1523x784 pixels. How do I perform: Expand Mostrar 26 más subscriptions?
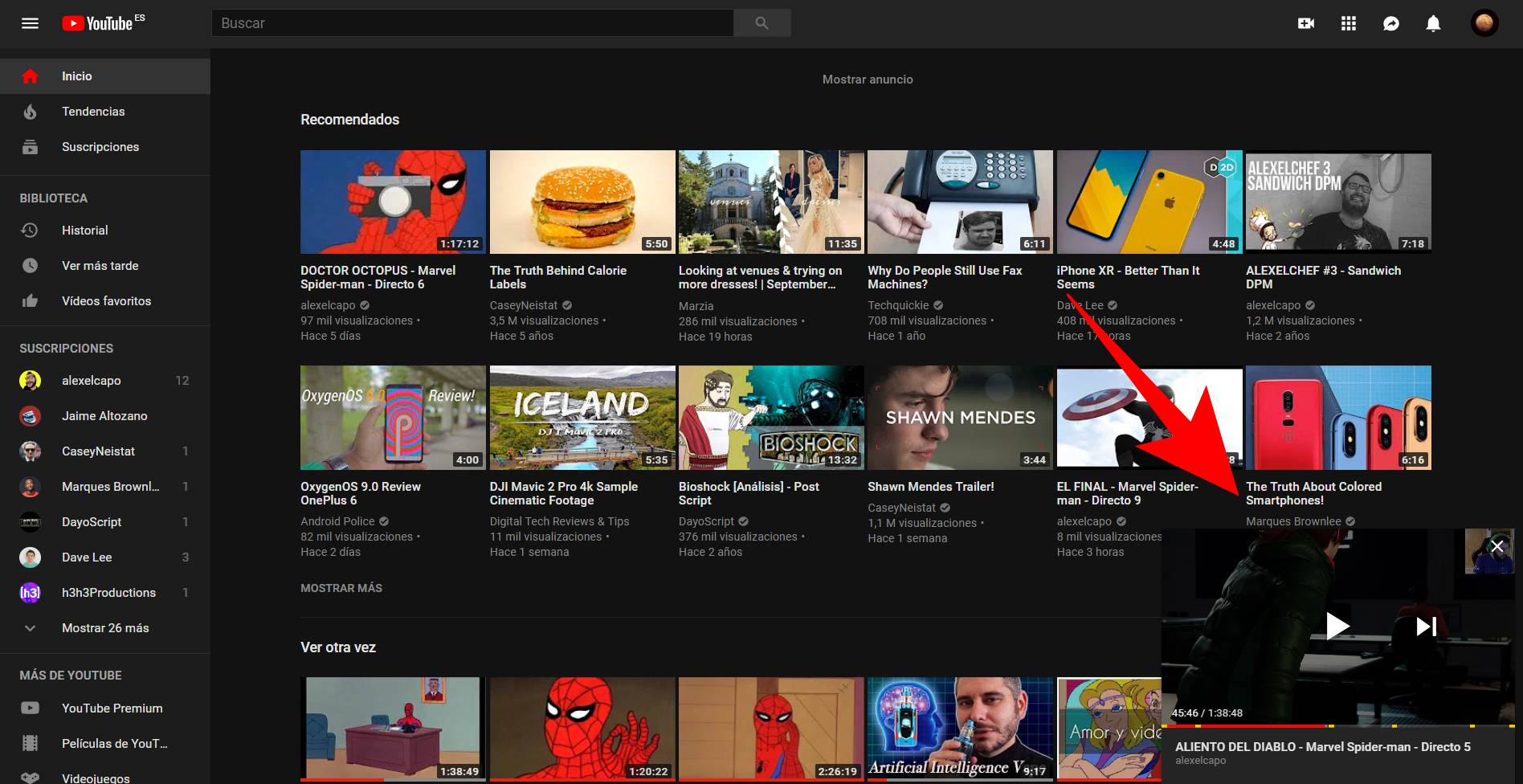105,628
